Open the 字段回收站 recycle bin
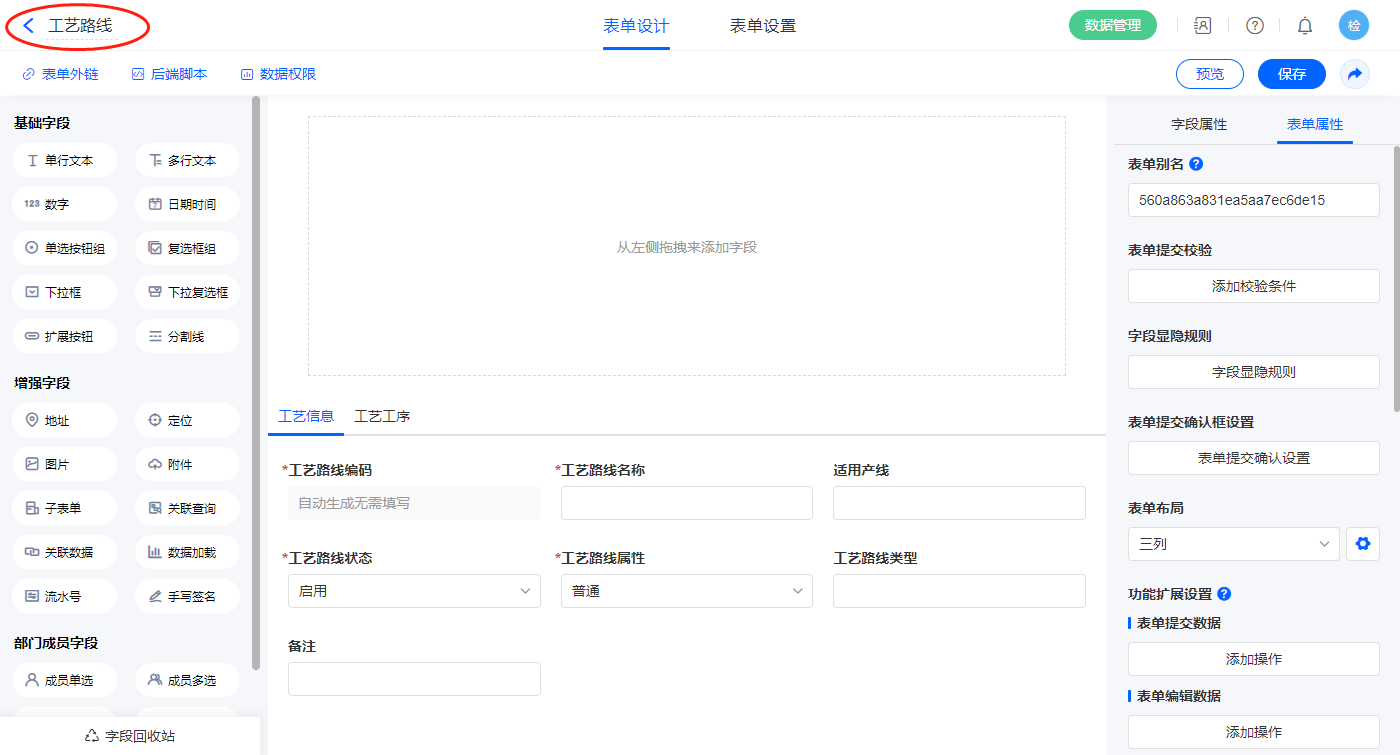This screenshot has width=1400, height=755. pyautogui.click(x=130, y=736)
